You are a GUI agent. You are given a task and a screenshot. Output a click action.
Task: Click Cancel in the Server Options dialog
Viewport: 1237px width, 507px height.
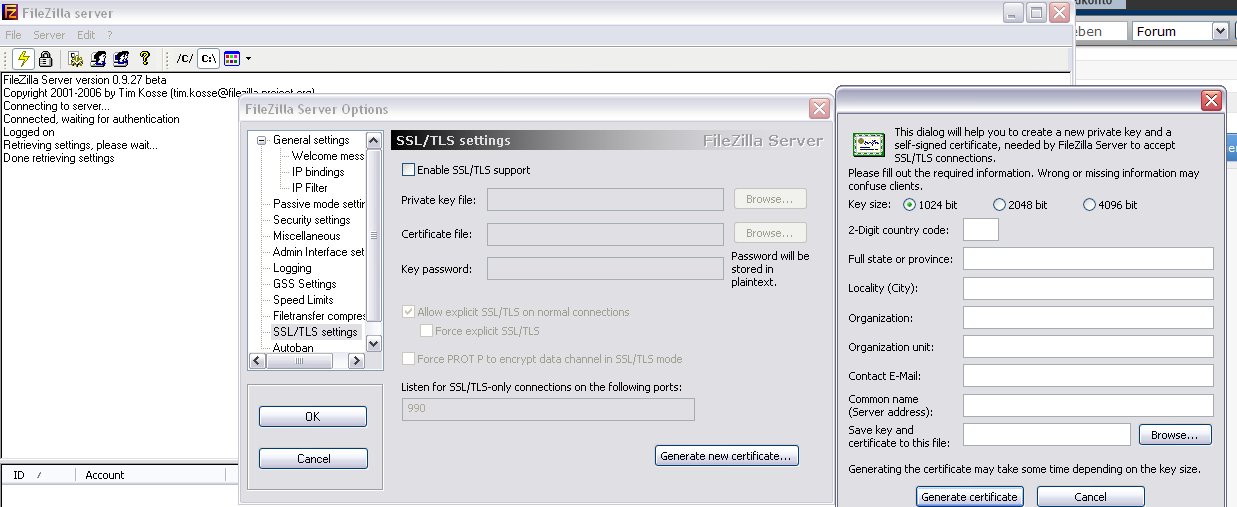[313, 459]
